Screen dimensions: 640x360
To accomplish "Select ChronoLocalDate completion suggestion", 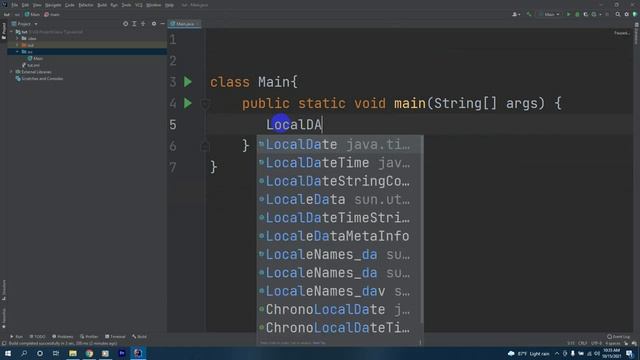I will coord(338,309).
